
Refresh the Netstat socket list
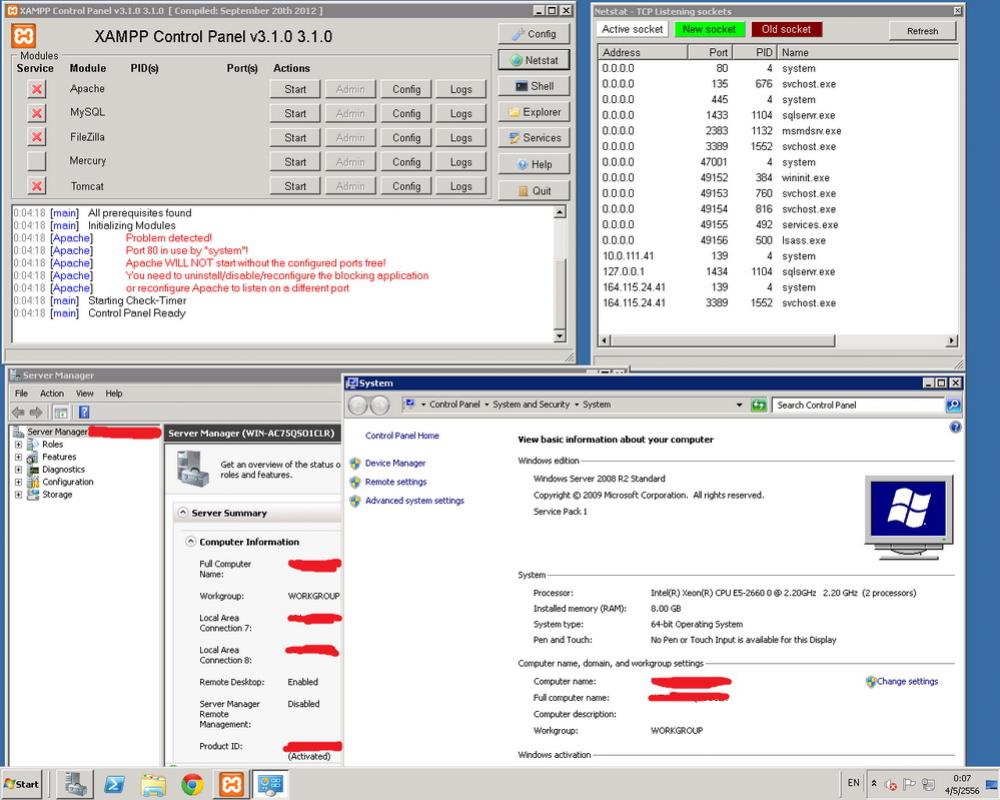(x=922, y=31)
